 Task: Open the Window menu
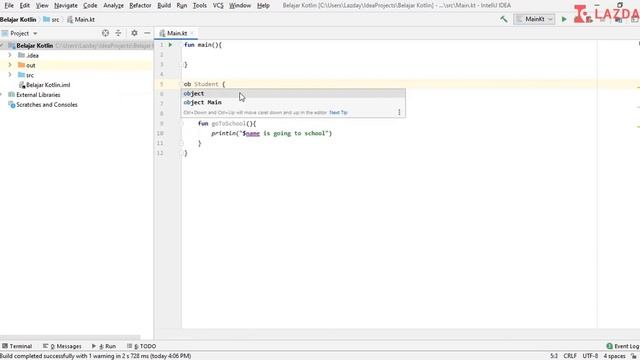click(240, 5)
